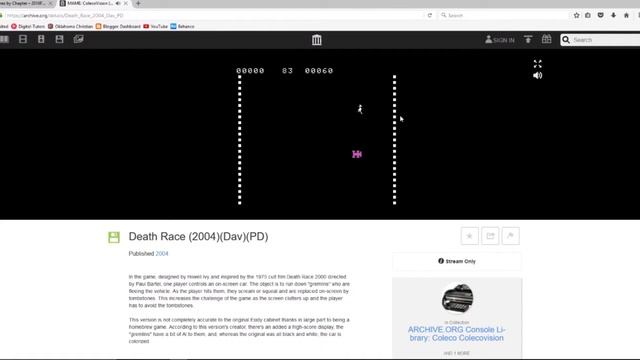Close the MAME ColecoVision tab
Screen dimensions: 640x360
tap(125, 3)
